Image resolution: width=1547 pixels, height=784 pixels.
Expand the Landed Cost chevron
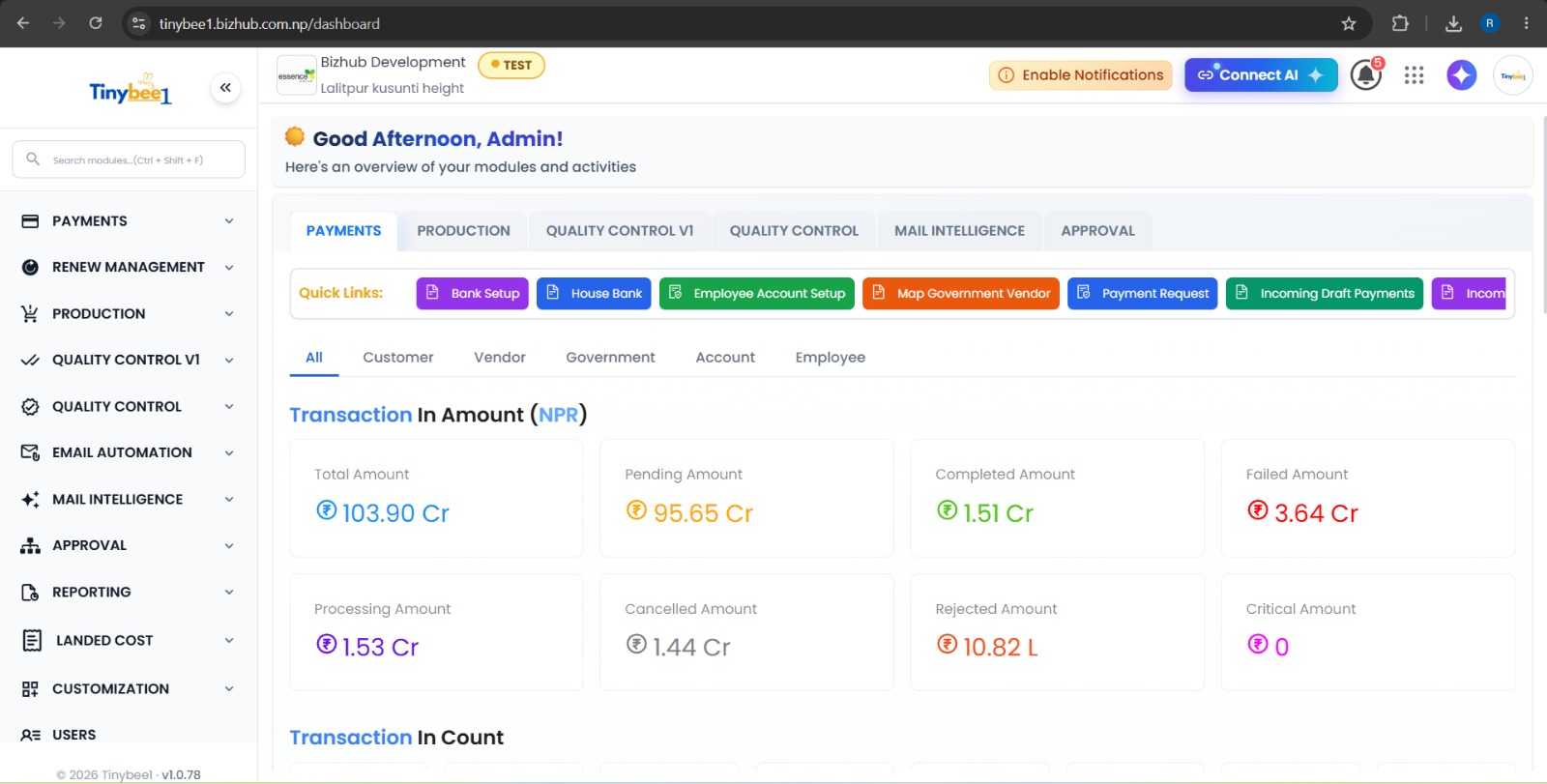(x=229, y=640)
